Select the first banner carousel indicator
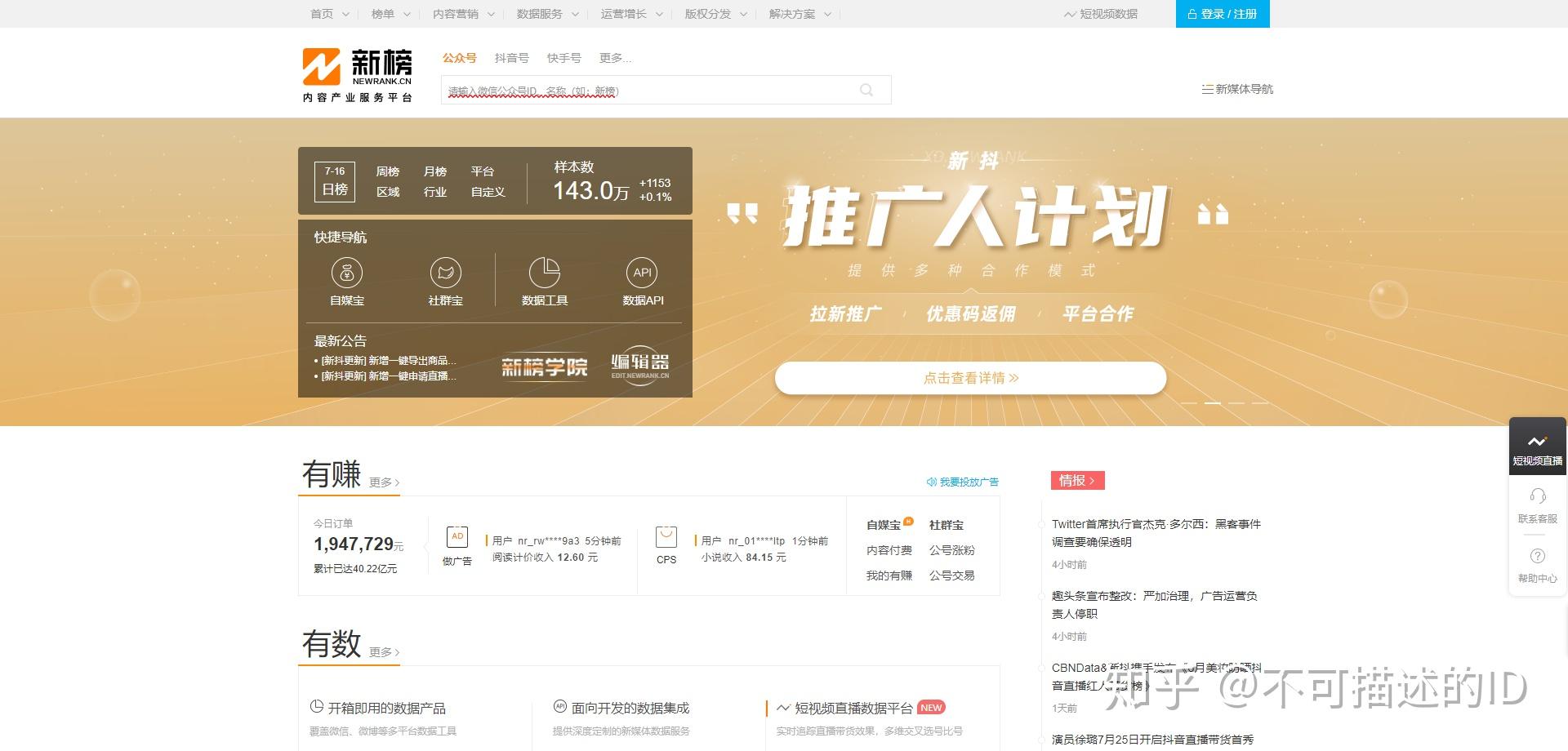The image size is (1568, 751). click(x=1189, y=403)
